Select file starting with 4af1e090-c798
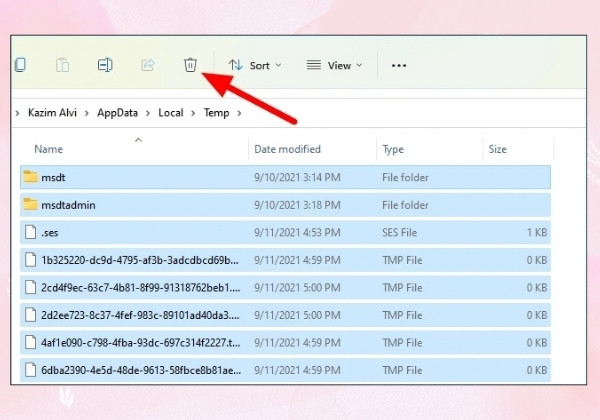The height and width of the screenshot is (420, 600). (285, 342)
